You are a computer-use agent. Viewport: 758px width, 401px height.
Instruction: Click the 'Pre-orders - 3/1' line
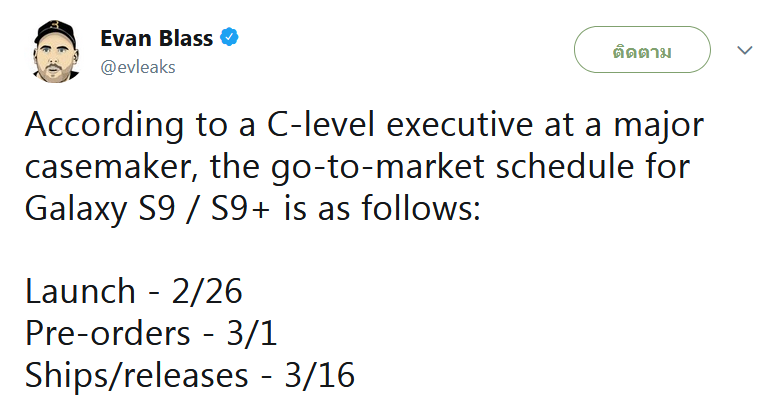151,333
